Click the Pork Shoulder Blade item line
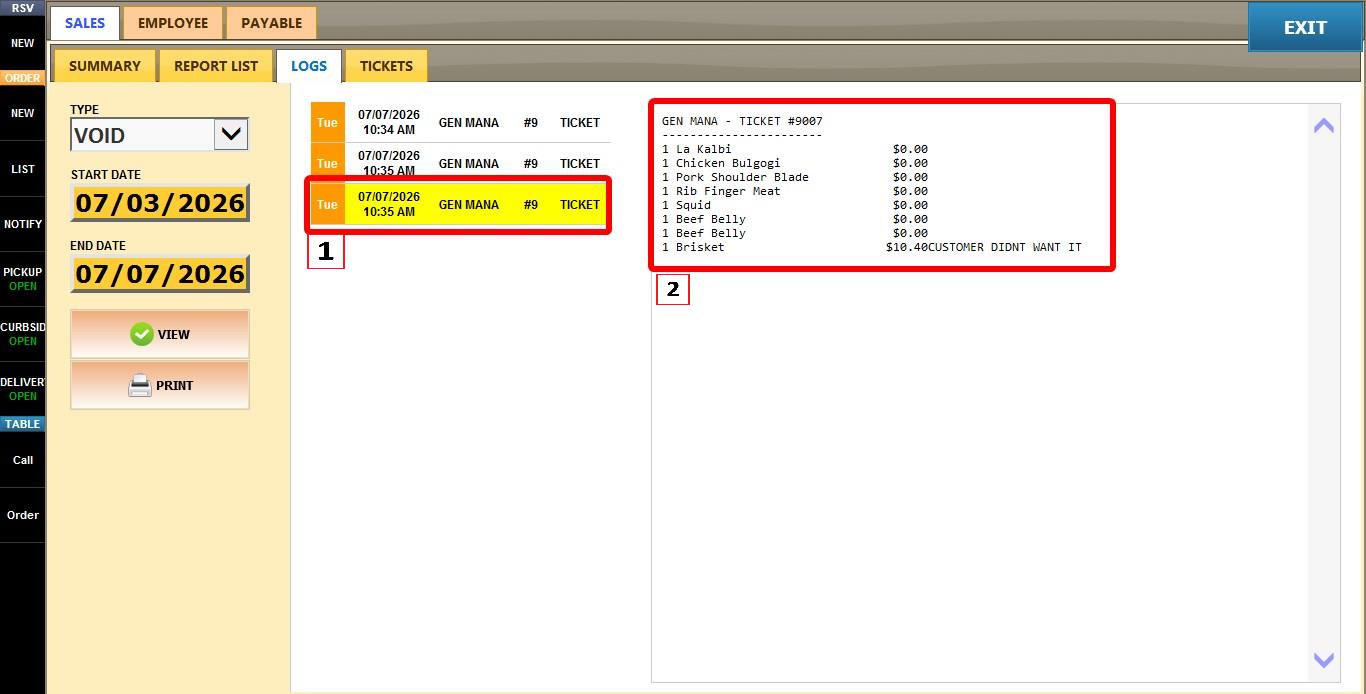The image size is (1366, 694). click(x=795, y=177)
